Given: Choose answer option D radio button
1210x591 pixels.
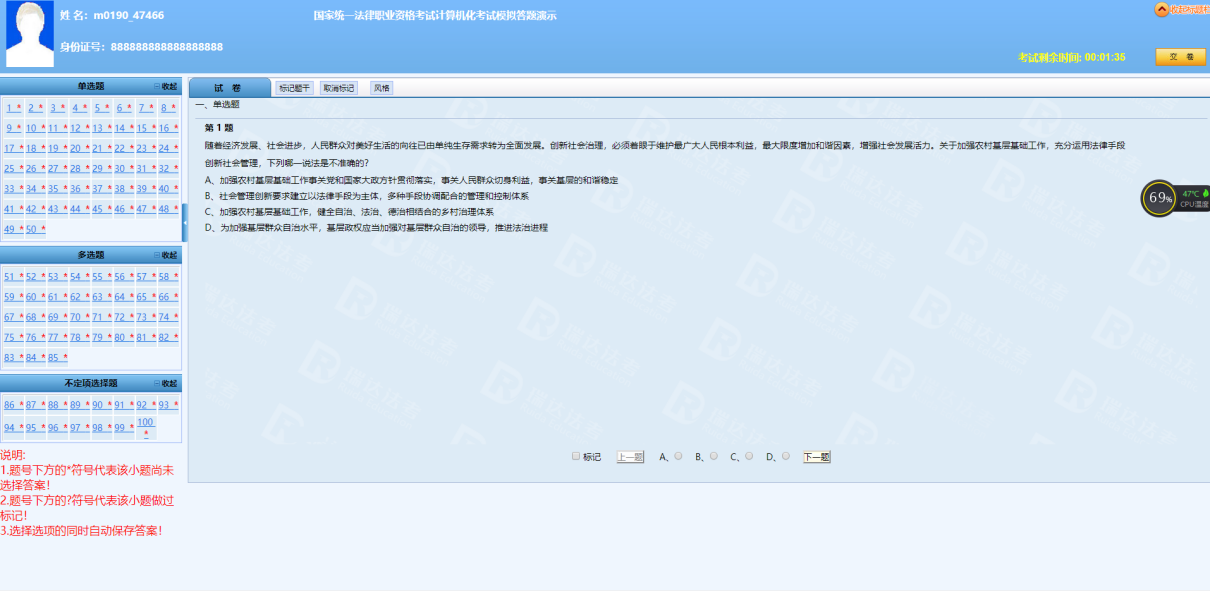Looking at the screenshot, I should [785, 456].
